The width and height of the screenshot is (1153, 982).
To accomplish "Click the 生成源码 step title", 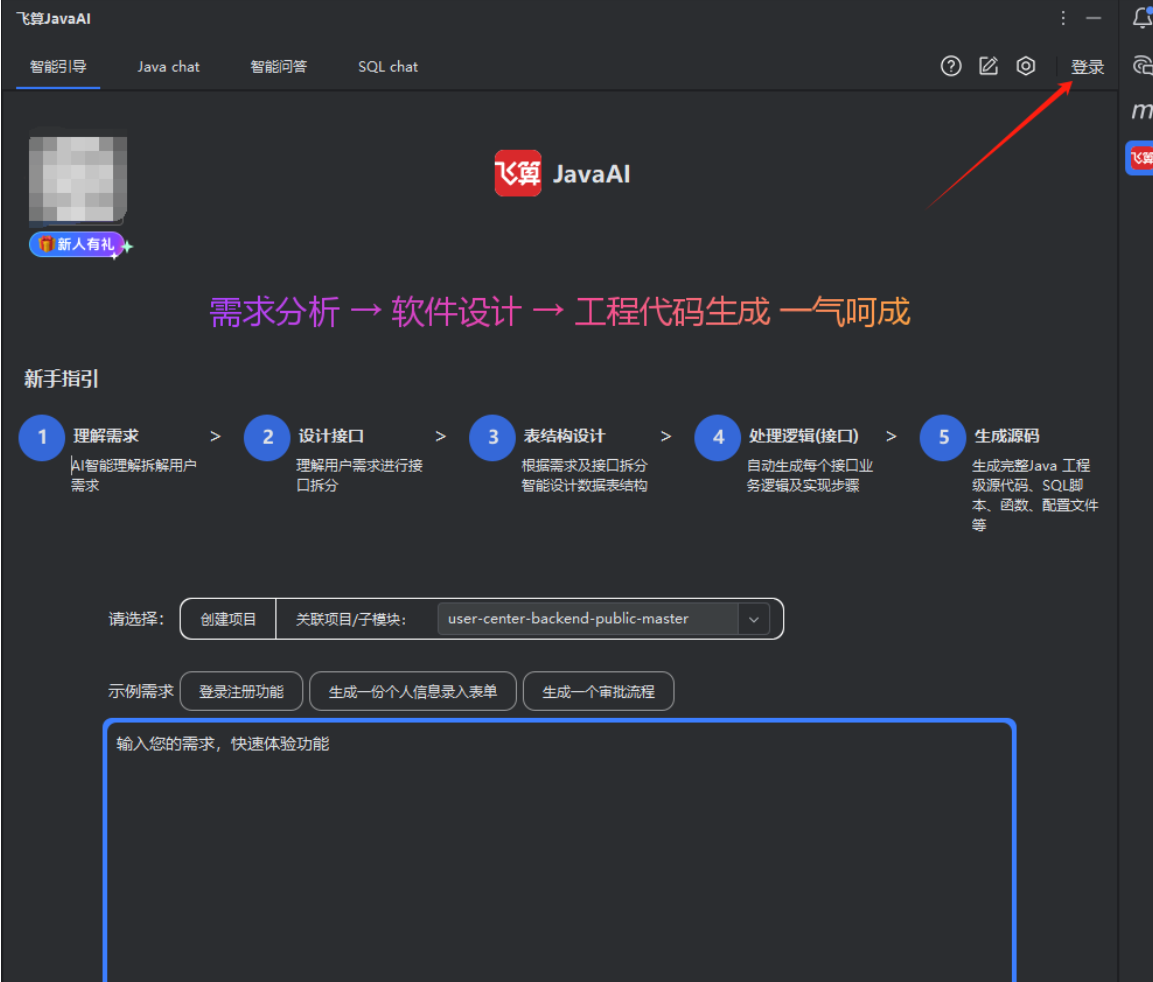I will tap(1007, 436).
